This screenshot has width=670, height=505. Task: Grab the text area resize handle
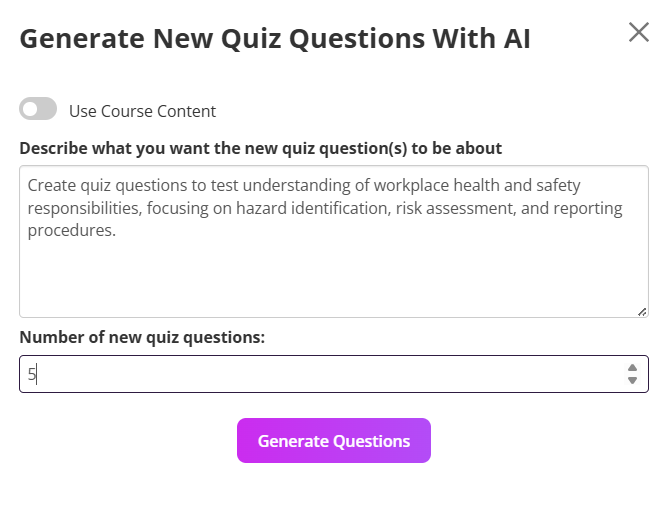coord(642,311)
